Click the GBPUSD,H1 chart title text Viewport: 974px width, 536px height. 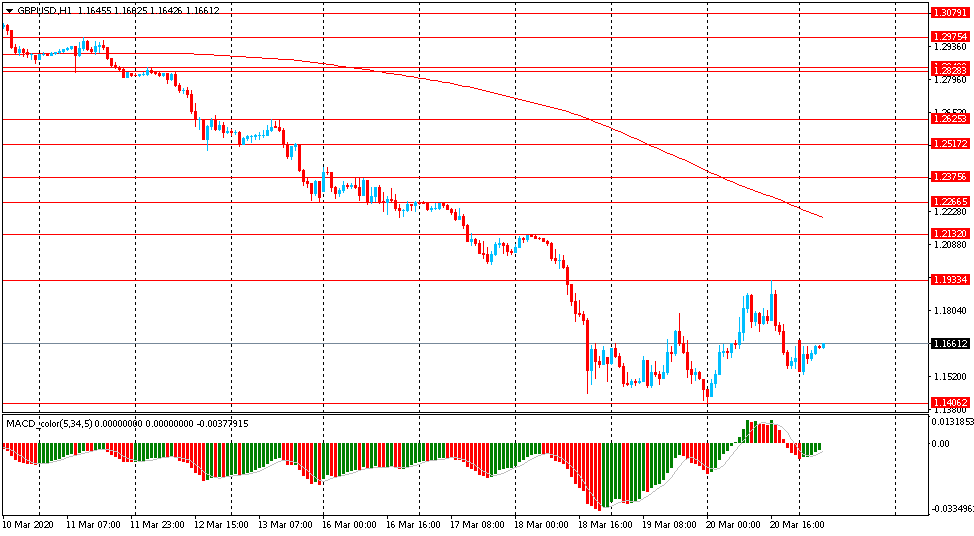click(44, 9)
